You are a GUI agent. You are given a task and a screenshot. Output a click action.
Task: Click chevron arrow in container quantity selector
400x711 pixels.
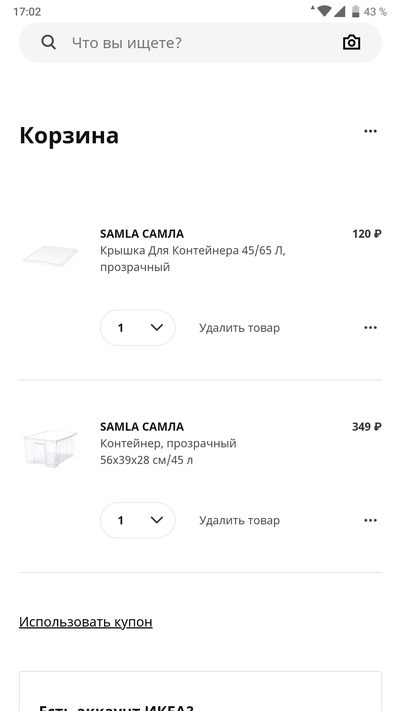tap(156, 520)
